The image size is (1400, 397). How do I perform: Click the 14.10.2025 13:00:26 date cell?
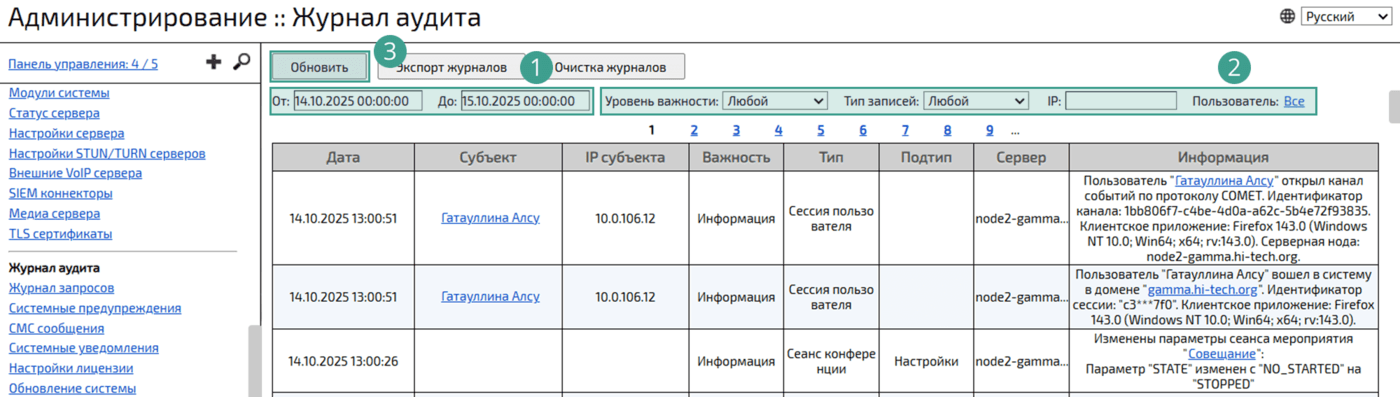(x=343, y=361)
